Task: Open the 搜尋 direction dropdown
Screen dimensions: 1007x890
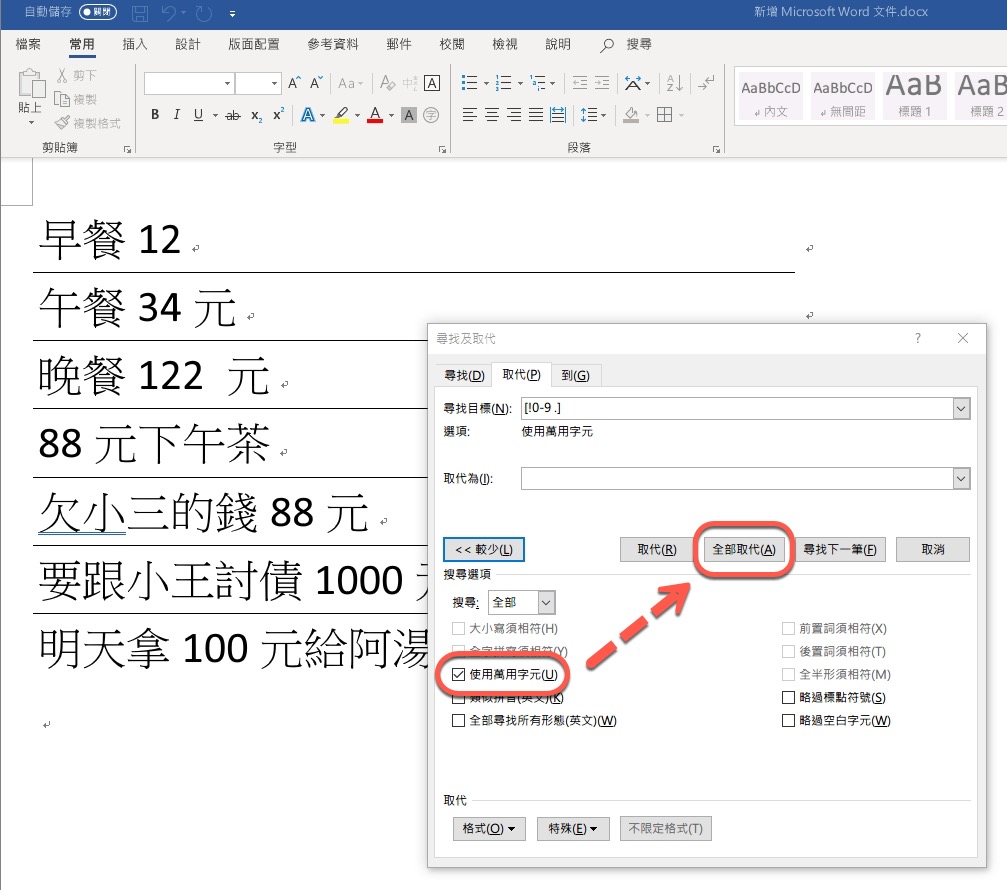Action: 546,603
